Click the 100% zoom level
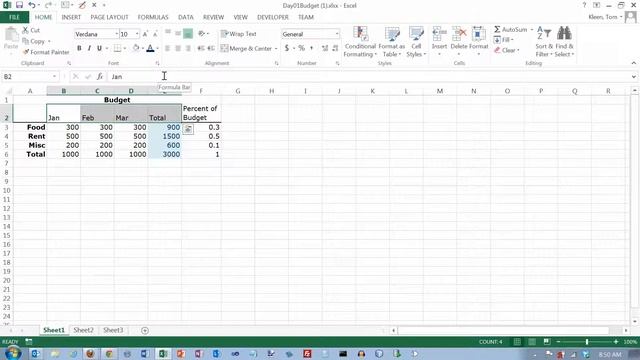 [x=630, y=342]
